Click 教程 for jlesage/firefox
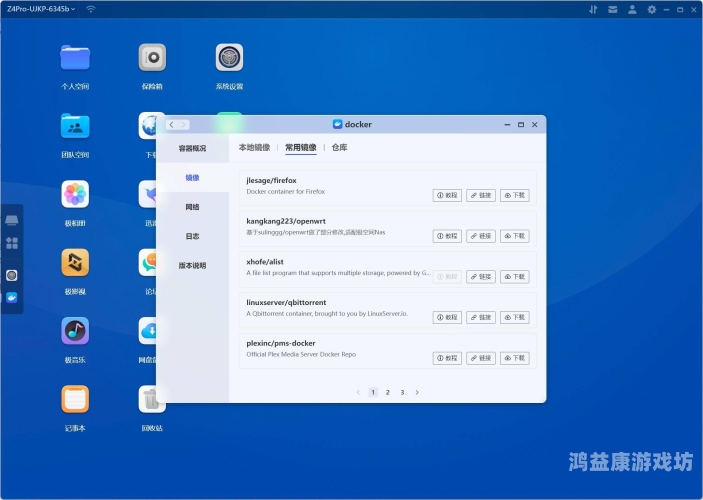 coord(447,196)
